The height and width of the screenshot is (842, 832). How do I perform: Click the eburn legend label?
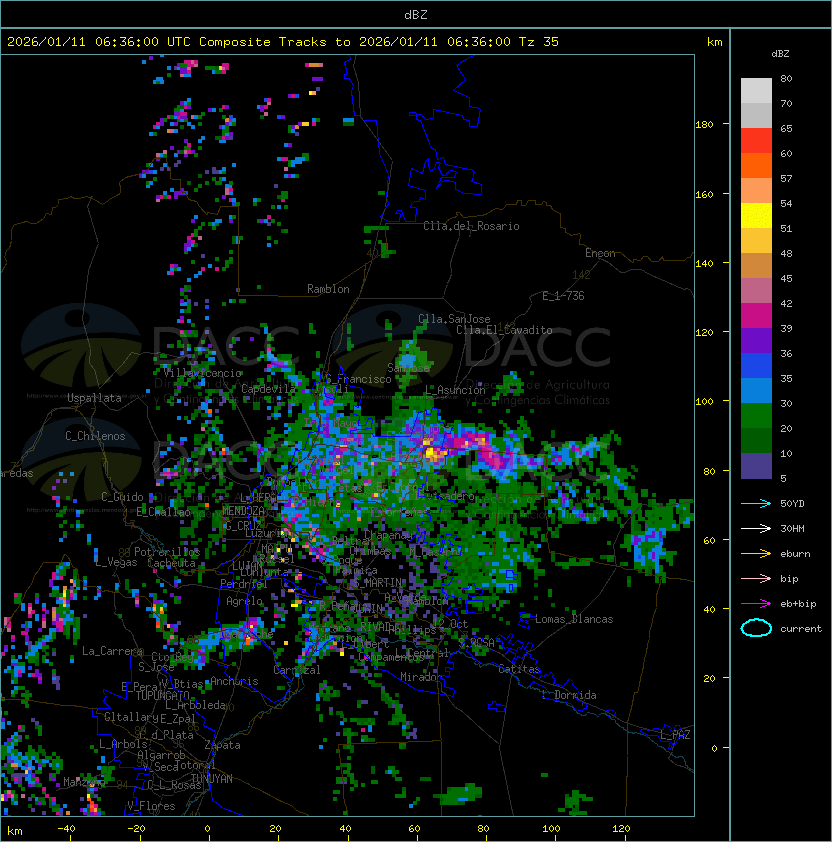(795, 554)
